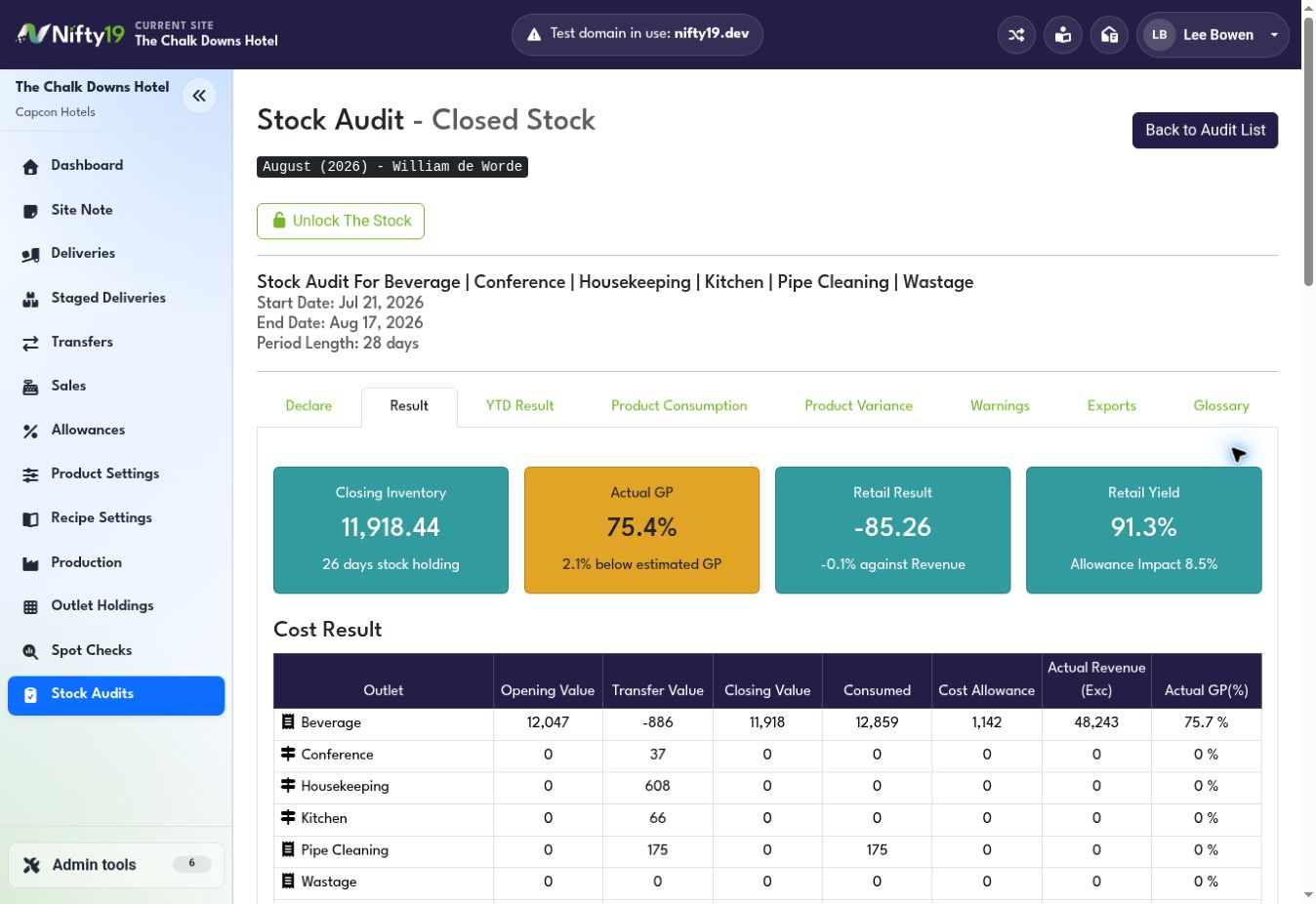The width and height of the screenshot is (1316, 904).
Task: Open the Product Consumption tab
Action: point(679,406)
